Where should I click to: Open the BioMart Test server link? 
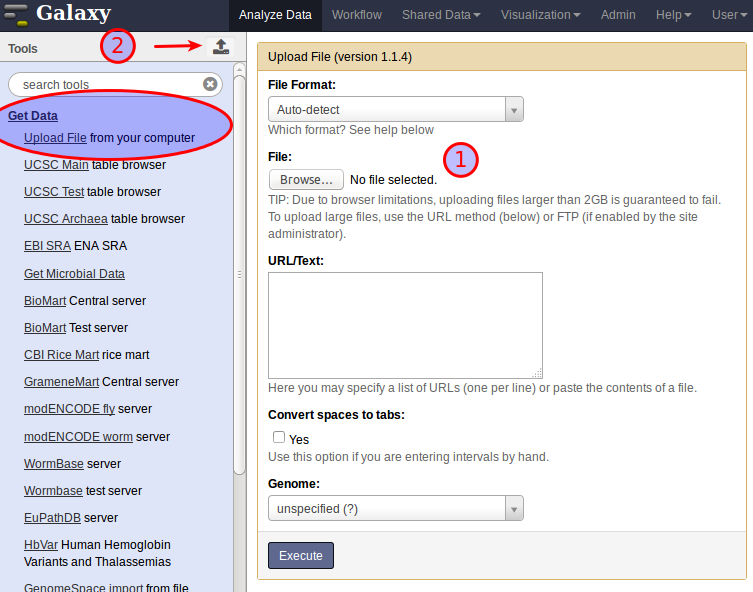point(45,327)
